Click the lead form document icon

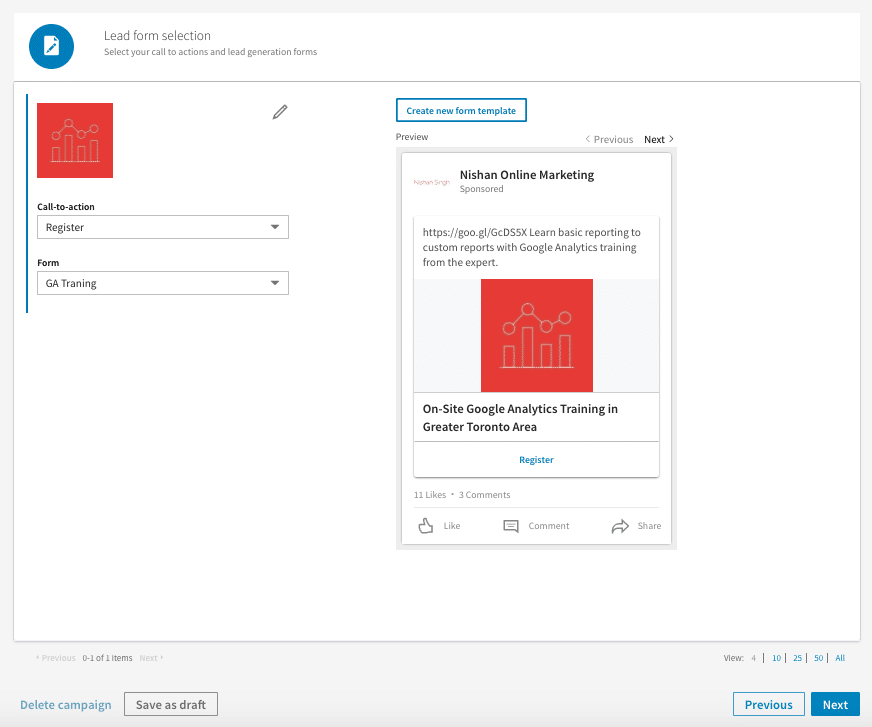point(52,46)
